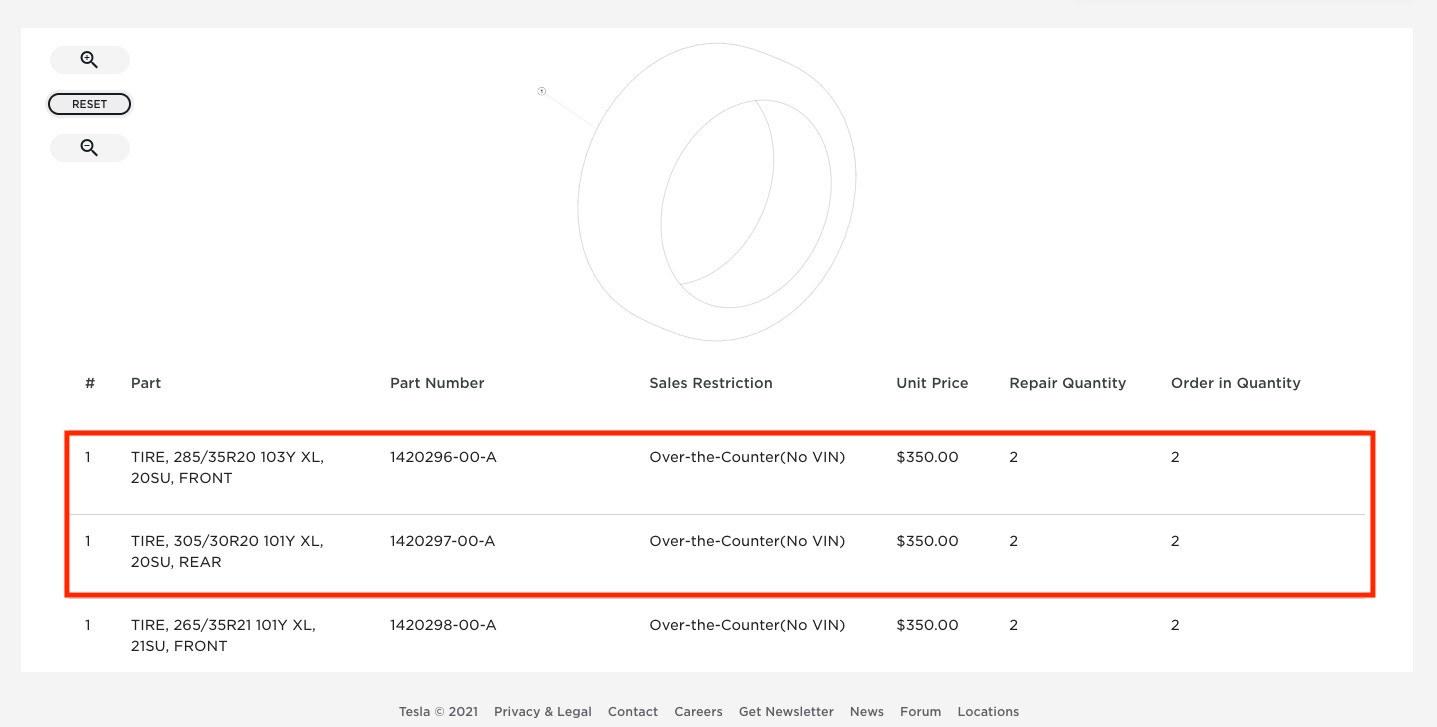Click the # column header
1437x727 pixels.
point(90,383)
